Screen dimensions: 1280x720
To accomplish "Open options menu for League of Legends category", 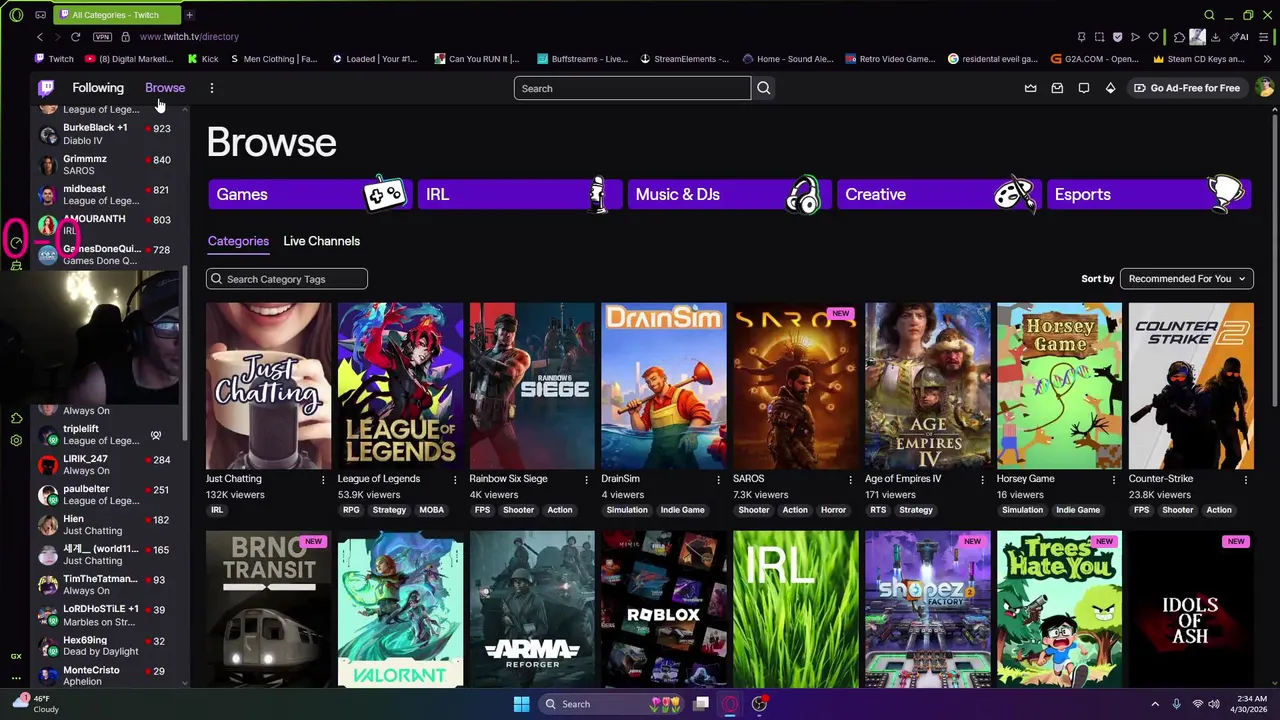I will (454, 480).
